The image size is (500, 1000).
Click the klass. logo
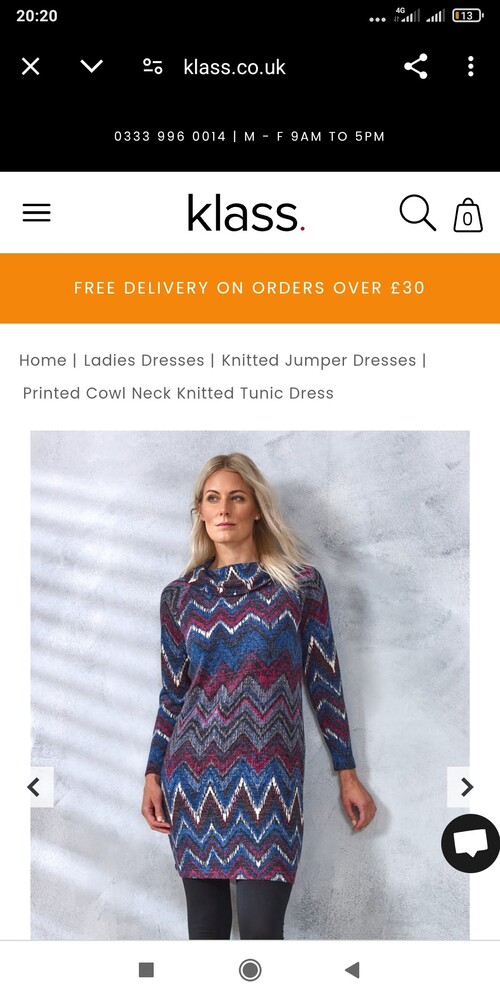[x=246, y=213]
